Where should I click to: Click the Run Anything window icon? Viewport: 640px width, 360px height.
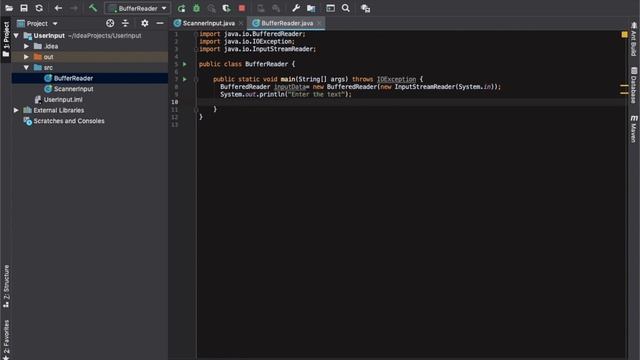330,8
